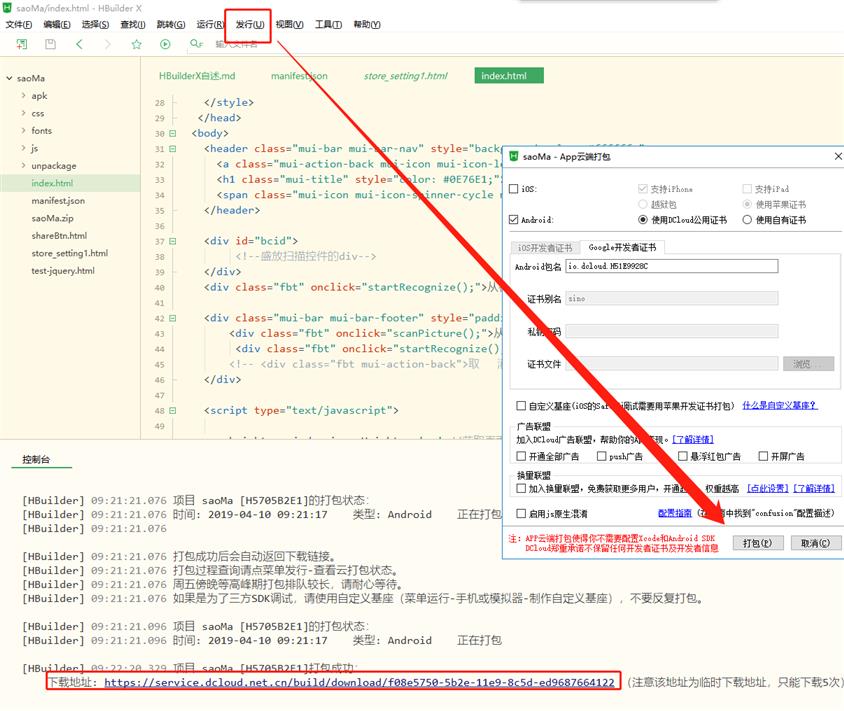844x711 pixels.
Task: Click the forward navigation arrow icon
Action: (107, 44)
